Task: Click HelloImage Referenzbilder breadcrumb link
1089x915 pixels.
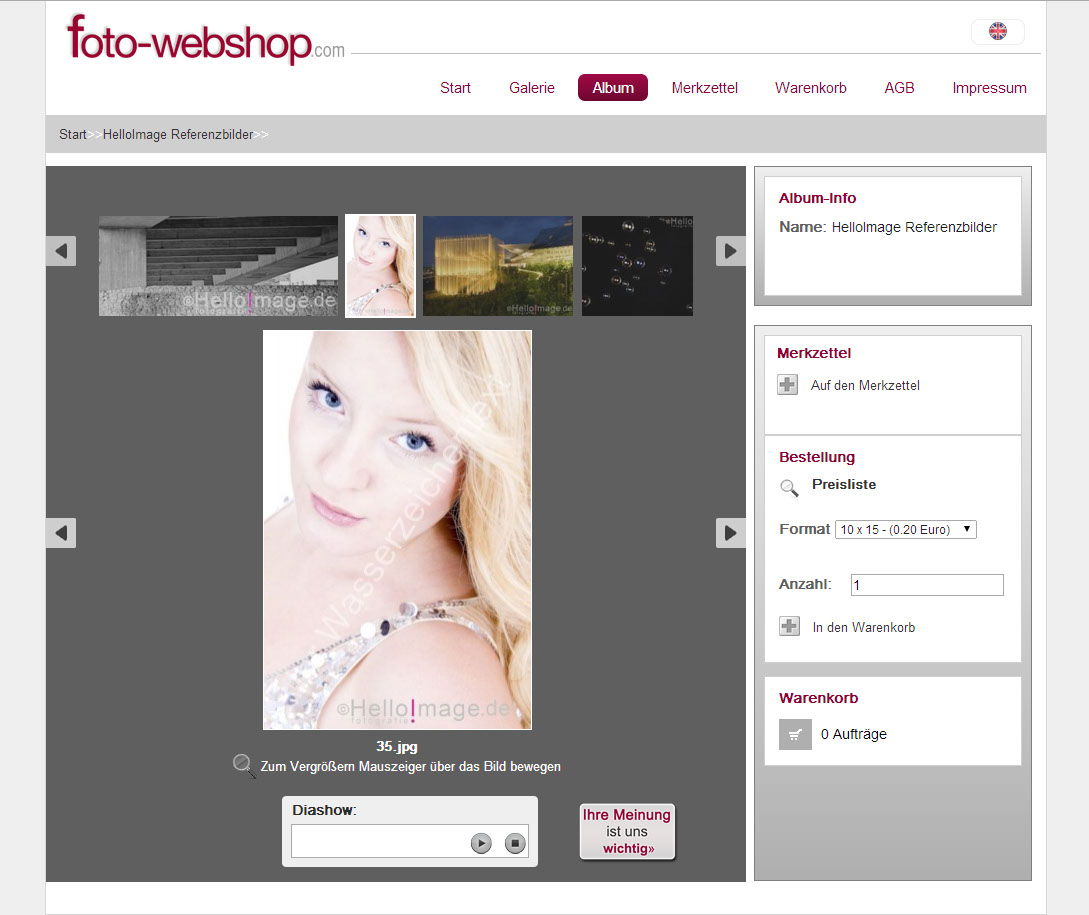Action: click(x=178, y=134)
